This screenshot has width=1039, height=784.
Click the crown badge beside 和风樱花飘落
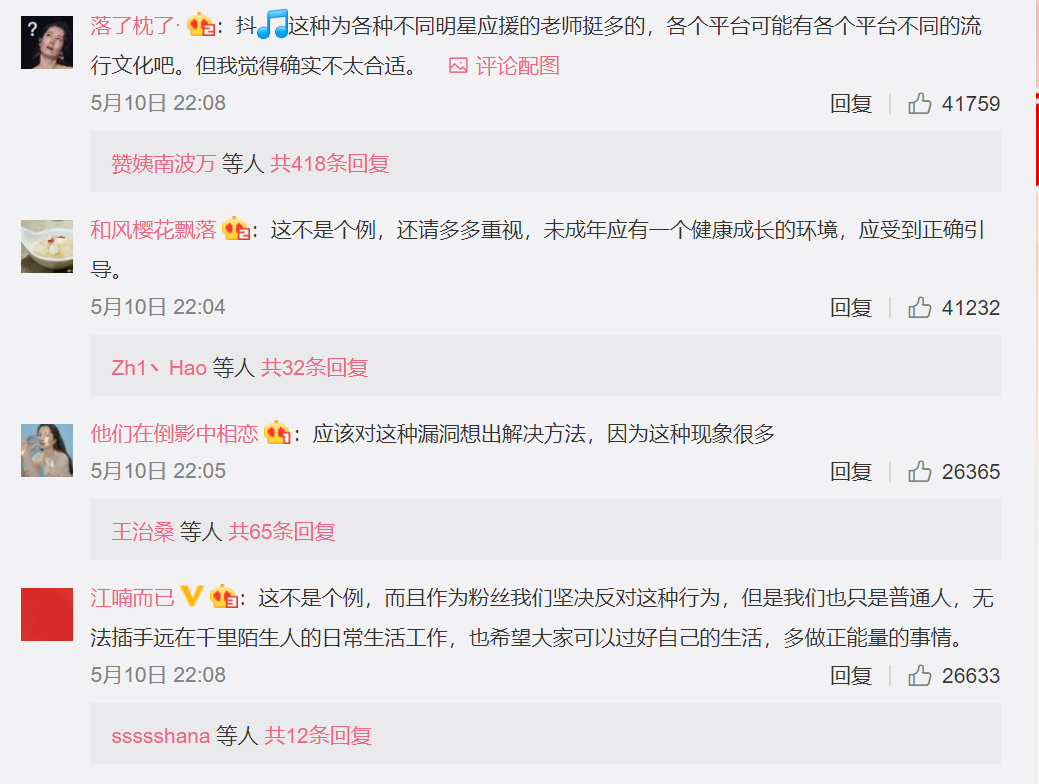(x=236, y=229)
